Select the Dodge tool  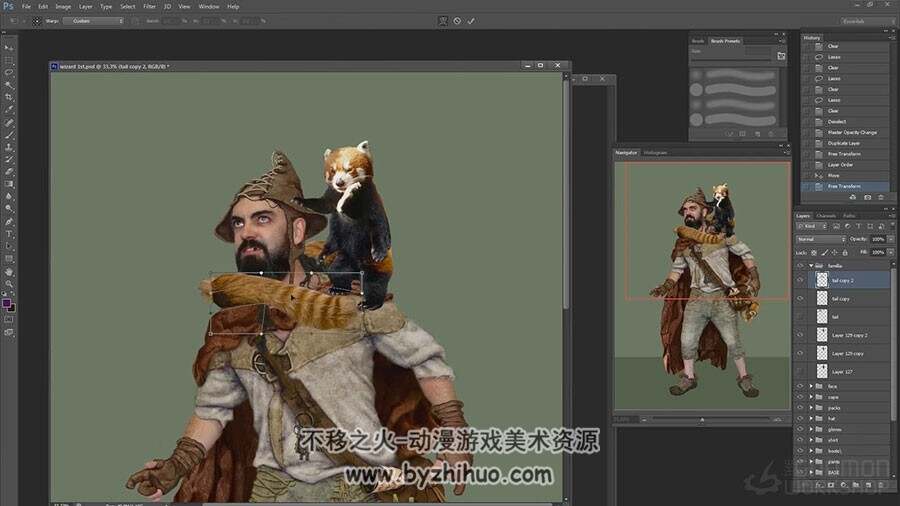(9, 209)
